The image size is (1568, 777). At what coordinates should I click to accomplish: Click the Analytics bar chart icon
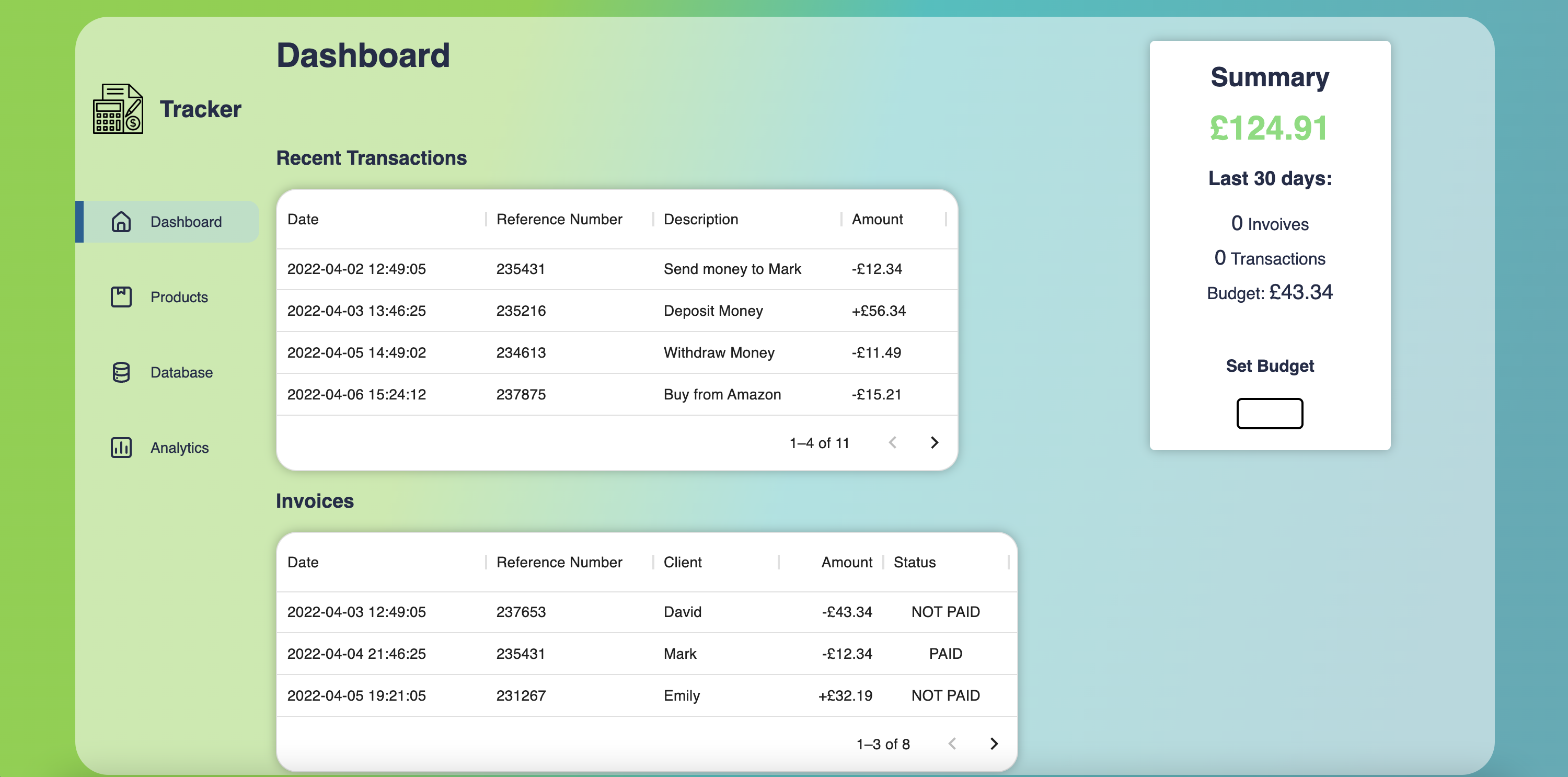click(121, 448)
